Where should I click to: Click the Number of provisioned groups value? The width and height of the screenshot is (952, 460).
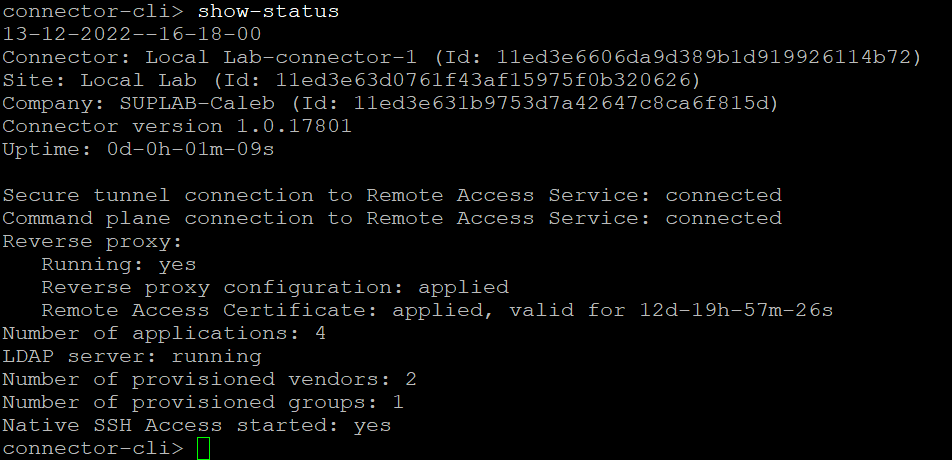pyautogui.click(x=398, y=402)
